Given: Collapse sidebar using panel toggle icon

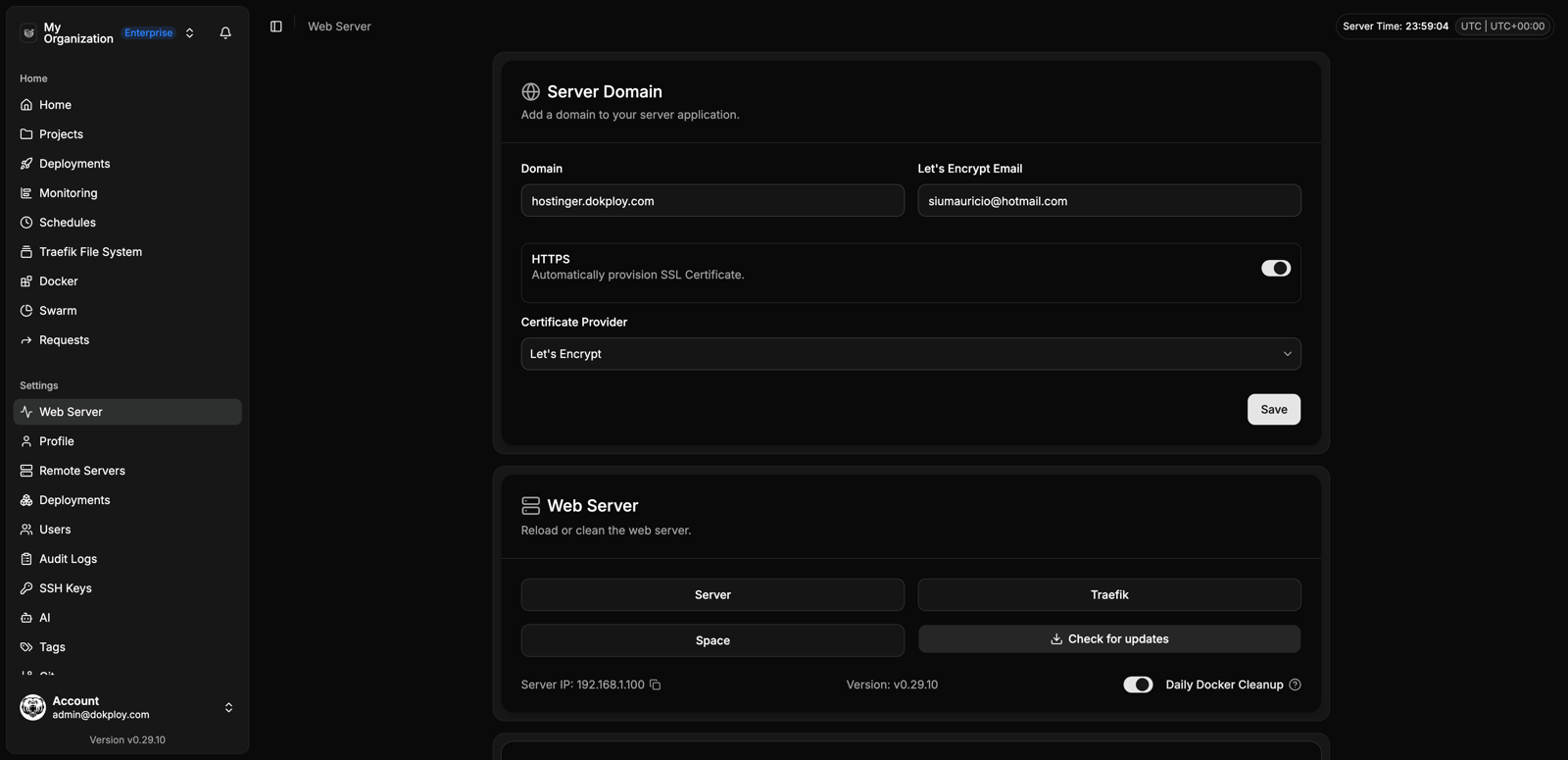Looking at the screenshot, I should (276, 26).
